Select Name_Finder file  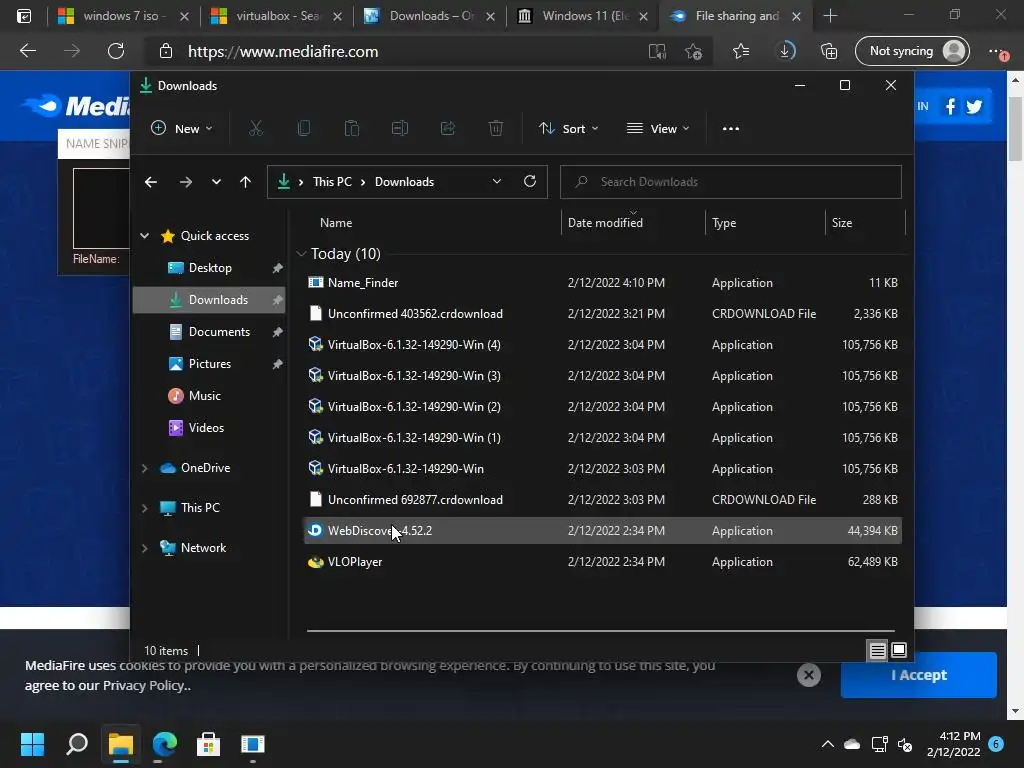pyautogui.click(x=602, y=283)
